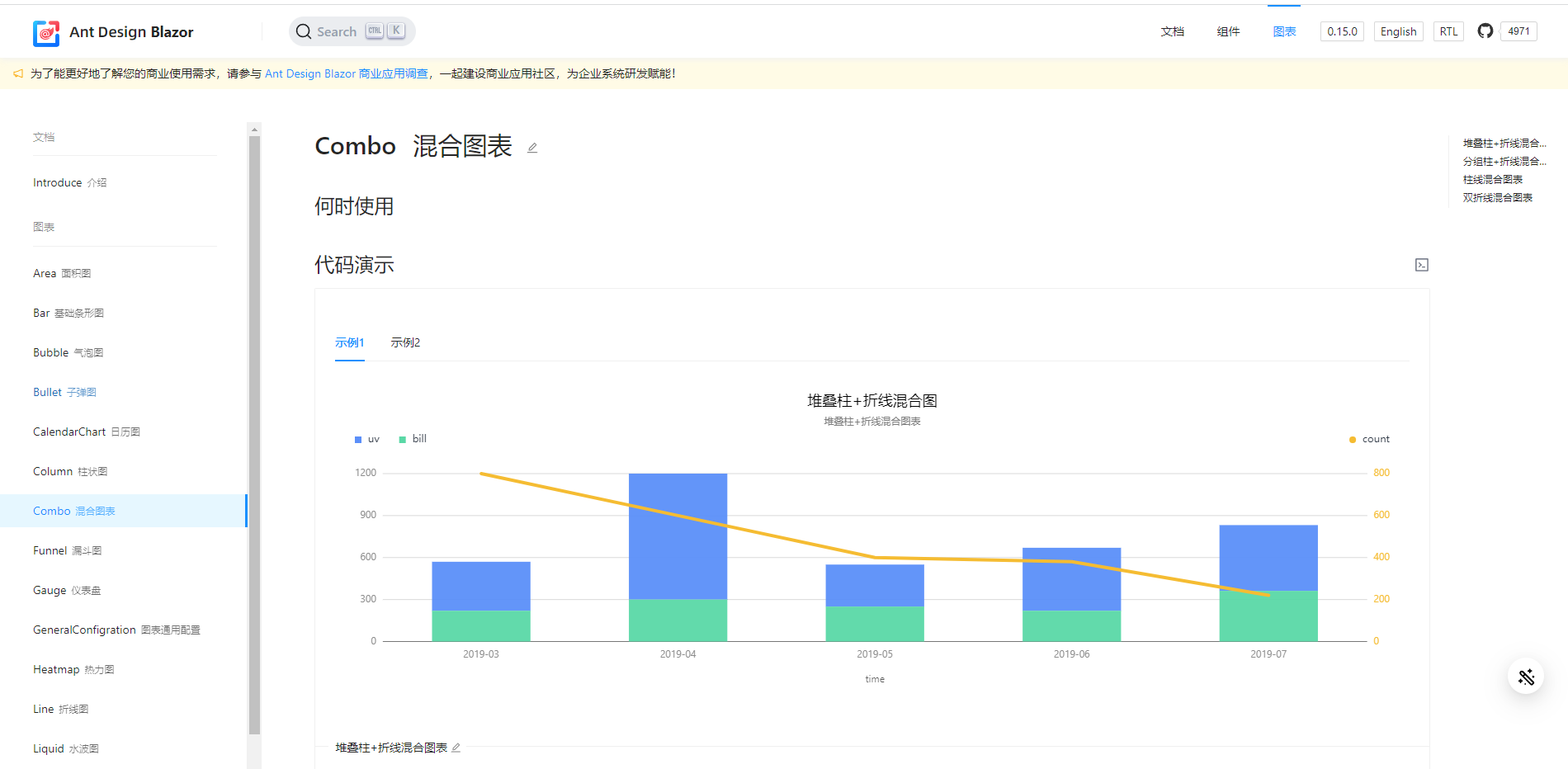Viewport: 1568px width, 769px height.
Task: Open the Ant Design Blazor 商业应用调查 link
Action: (x=347, y=73)
